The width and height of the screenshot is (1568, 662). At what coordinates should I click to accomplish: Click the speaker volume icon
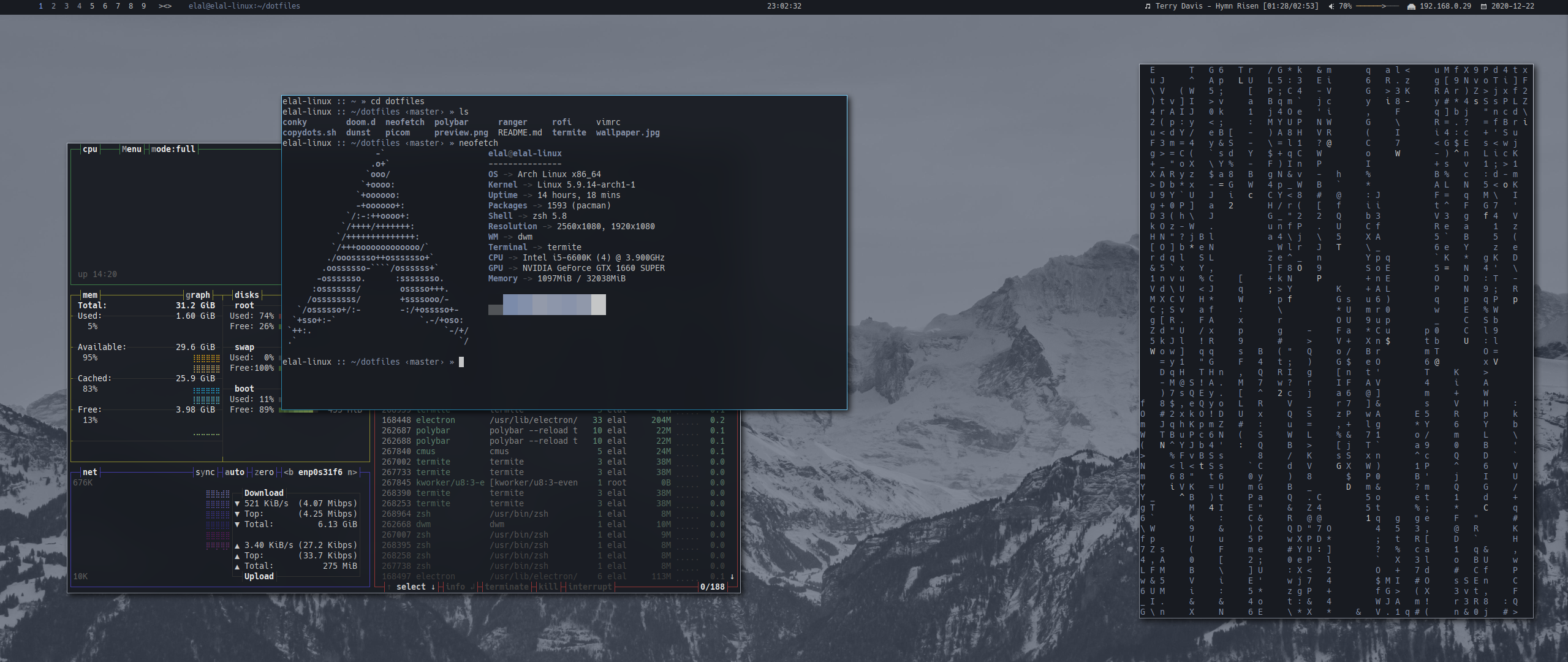pos(1331,6)
